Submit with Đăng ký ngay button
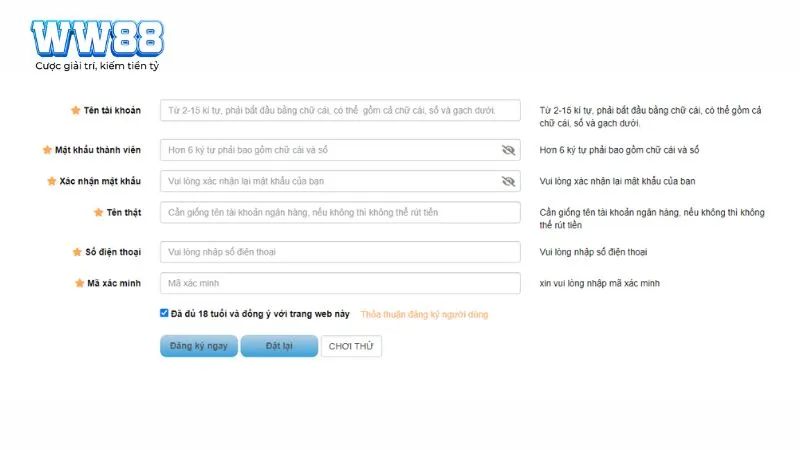Image resolution: width=800 pixels, height=450 pixels. 198,346
